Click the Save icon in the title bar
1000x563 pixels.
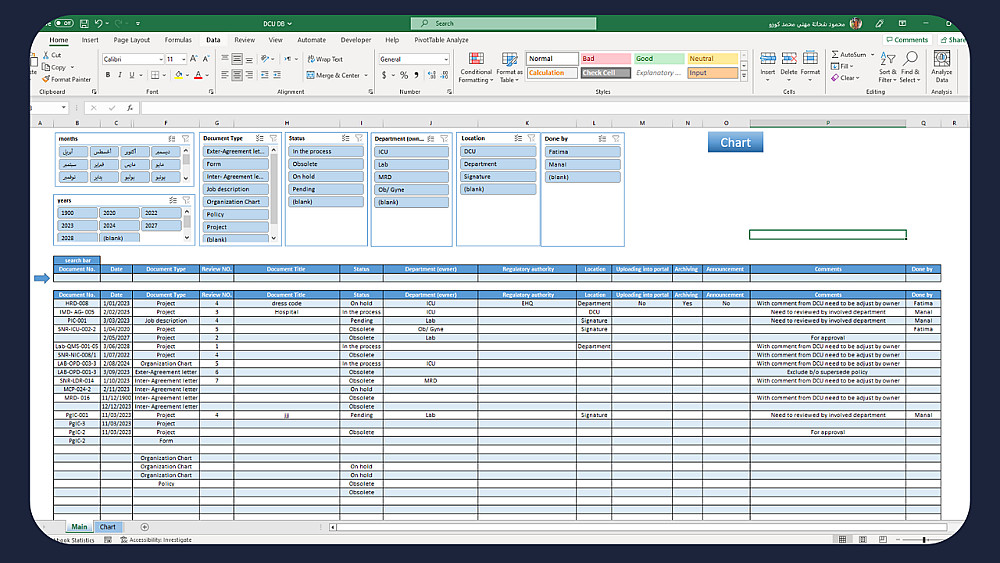[84, 24]
